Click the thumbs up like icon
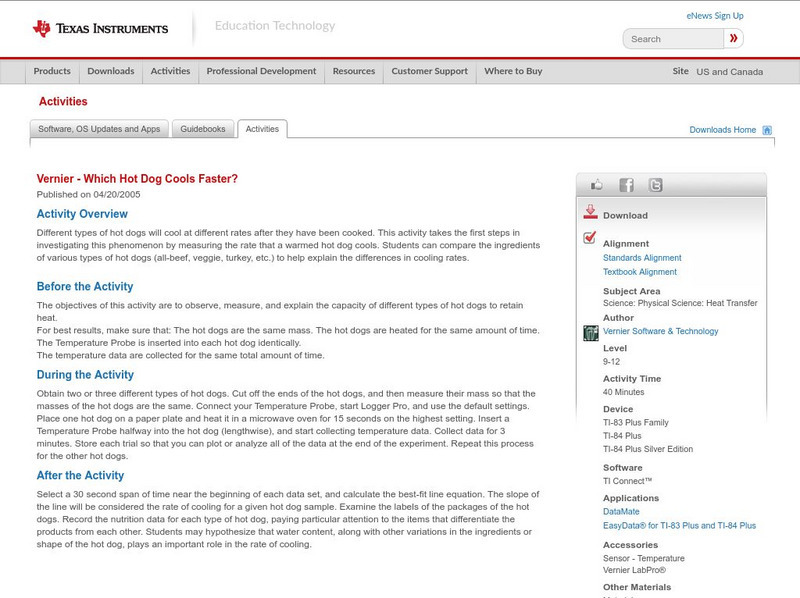800x598 pixels. point(596,185)
